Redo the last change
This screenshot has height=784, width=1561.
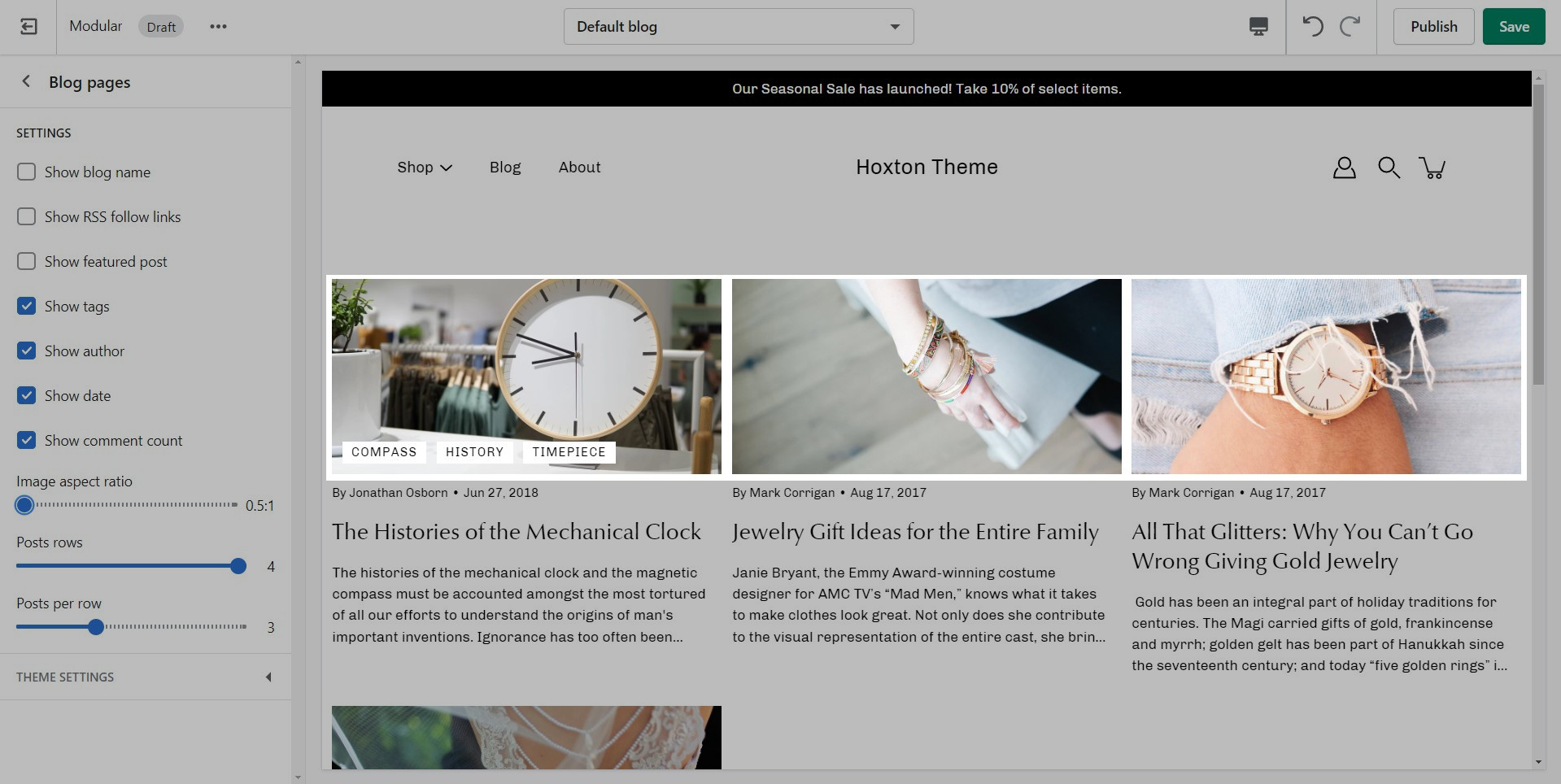1350,27
